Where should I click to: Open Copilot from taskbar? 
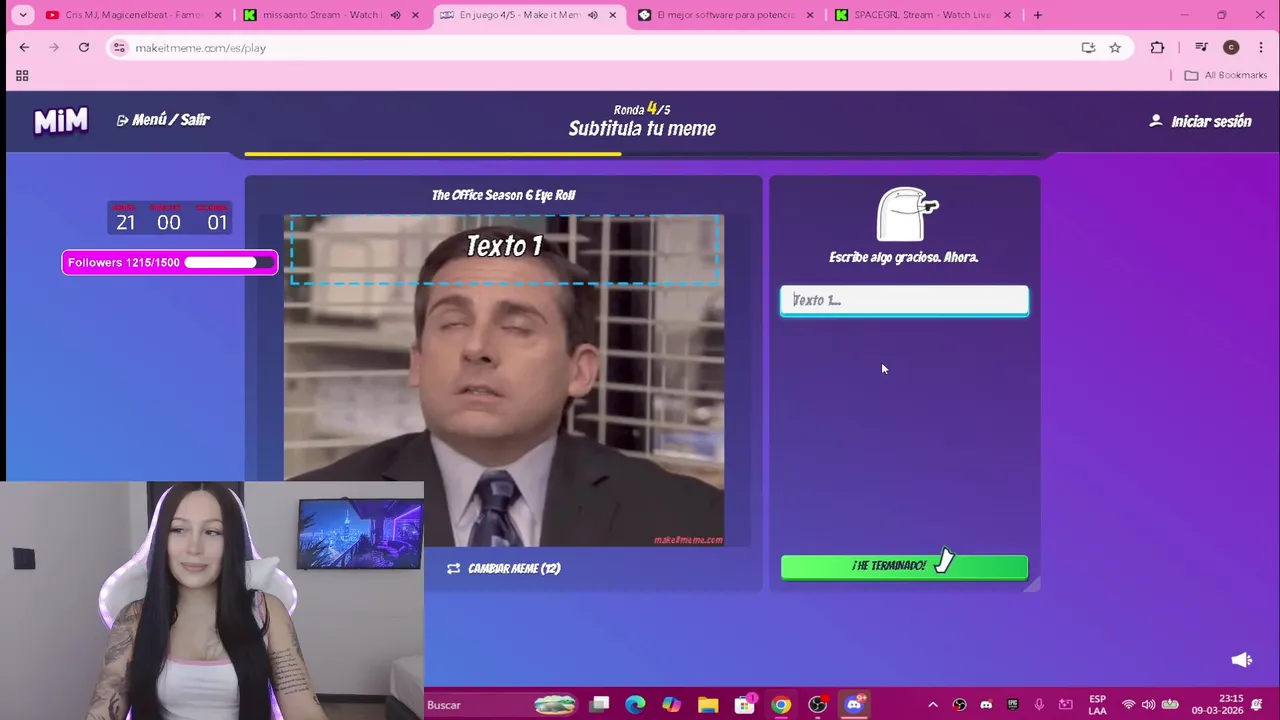point(672,705)
